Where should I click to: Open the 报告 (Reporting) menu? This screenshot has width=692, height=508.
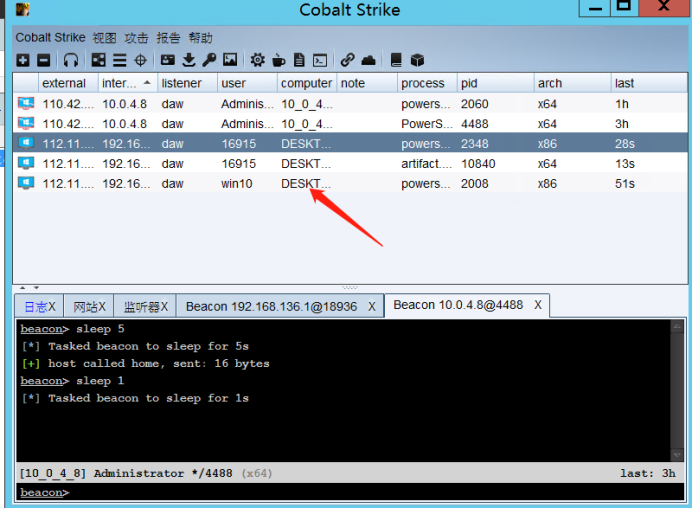click(x=168, y=38)
